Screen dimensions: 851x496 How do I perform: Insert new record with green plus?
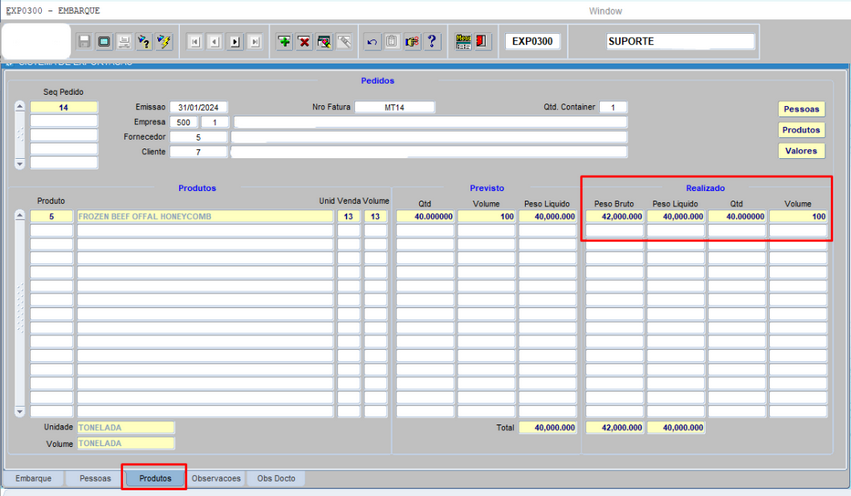(284, 42)
